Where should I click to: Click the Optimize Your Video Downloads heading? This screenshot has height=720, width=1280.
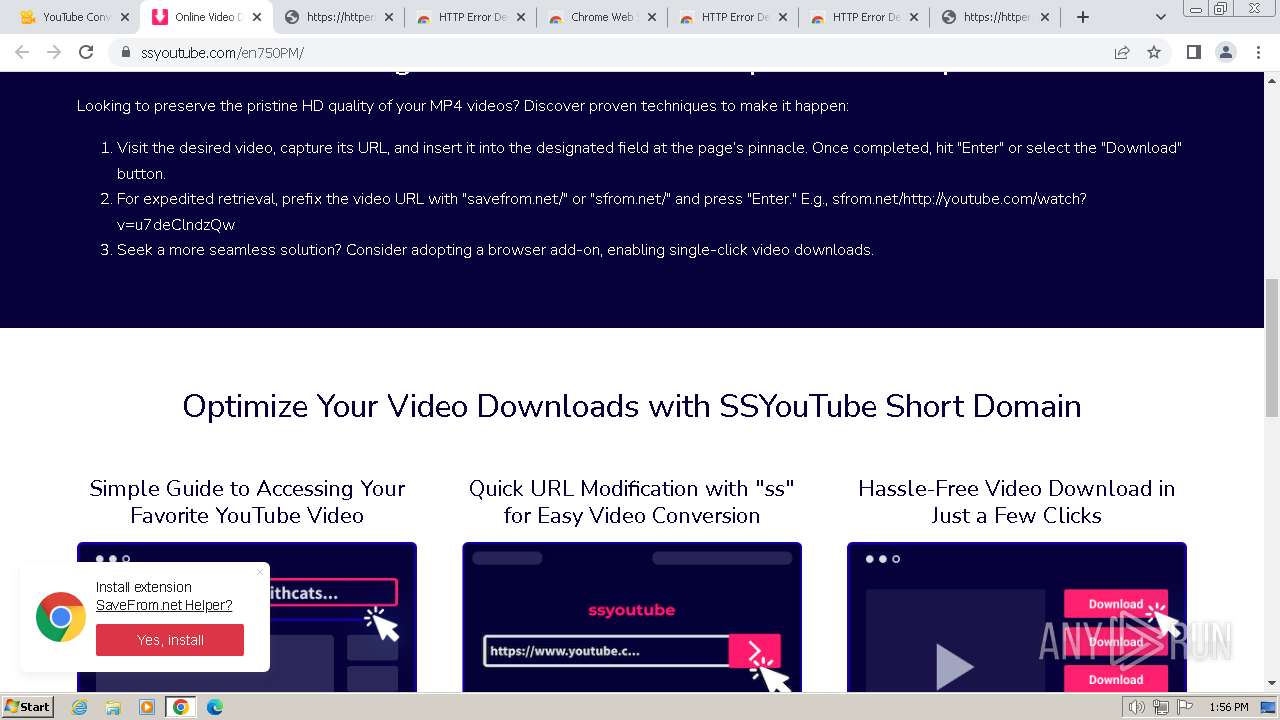[x=632, y=406]
